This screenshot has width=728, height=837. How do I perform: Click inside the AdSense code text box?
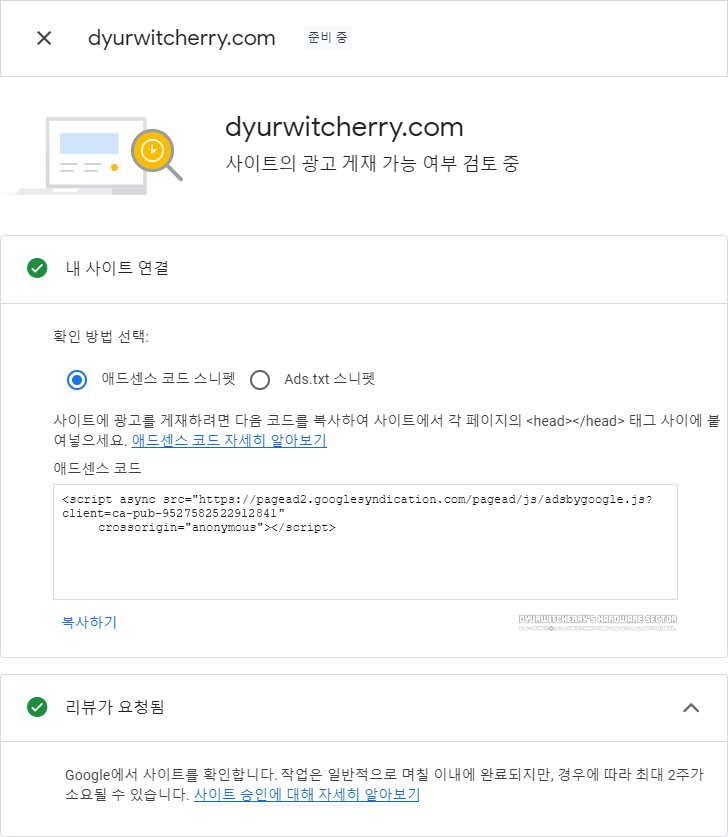(x=365, y=542)
